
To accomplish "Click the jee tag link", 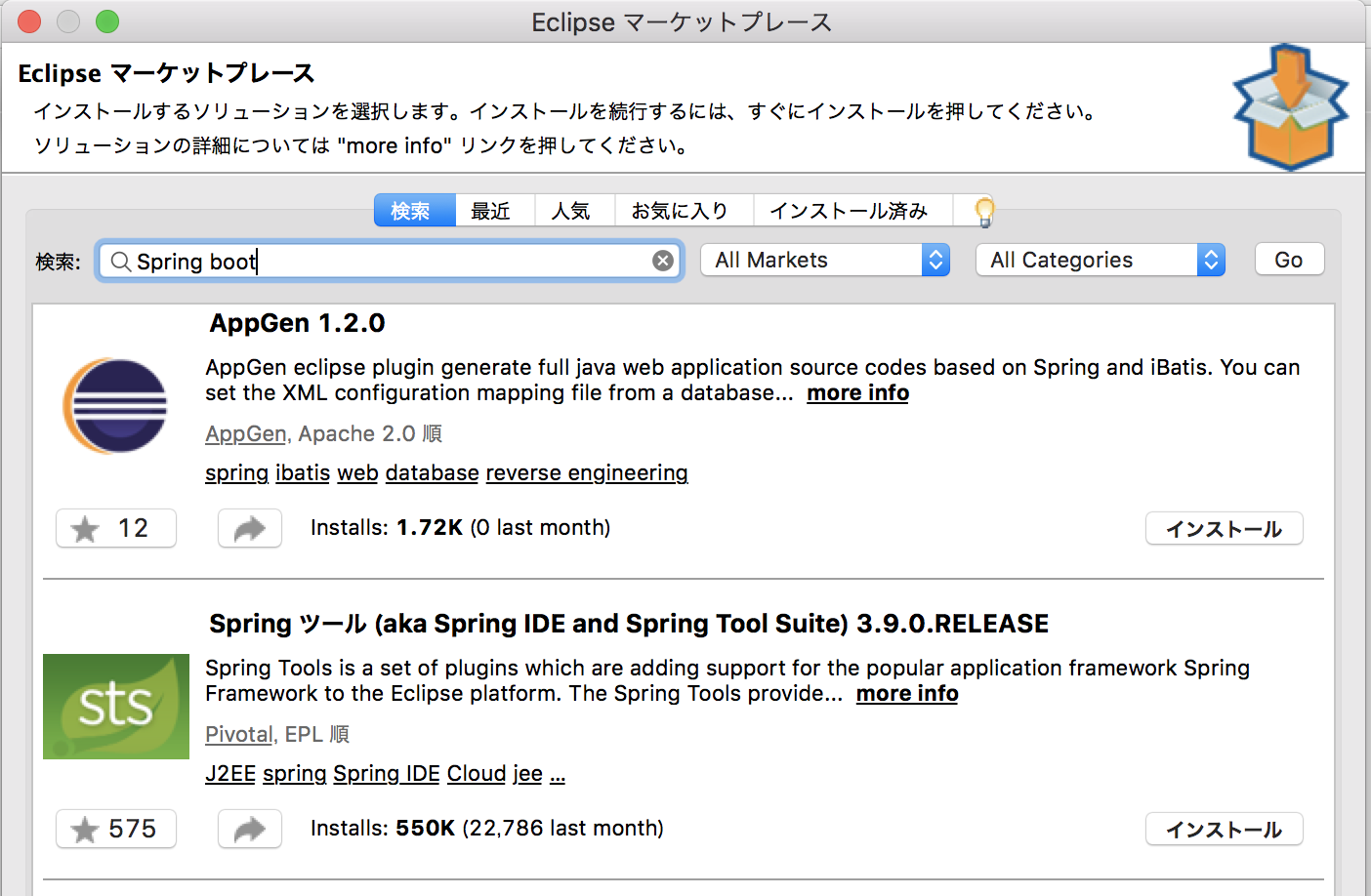I will tap(528, 773).
